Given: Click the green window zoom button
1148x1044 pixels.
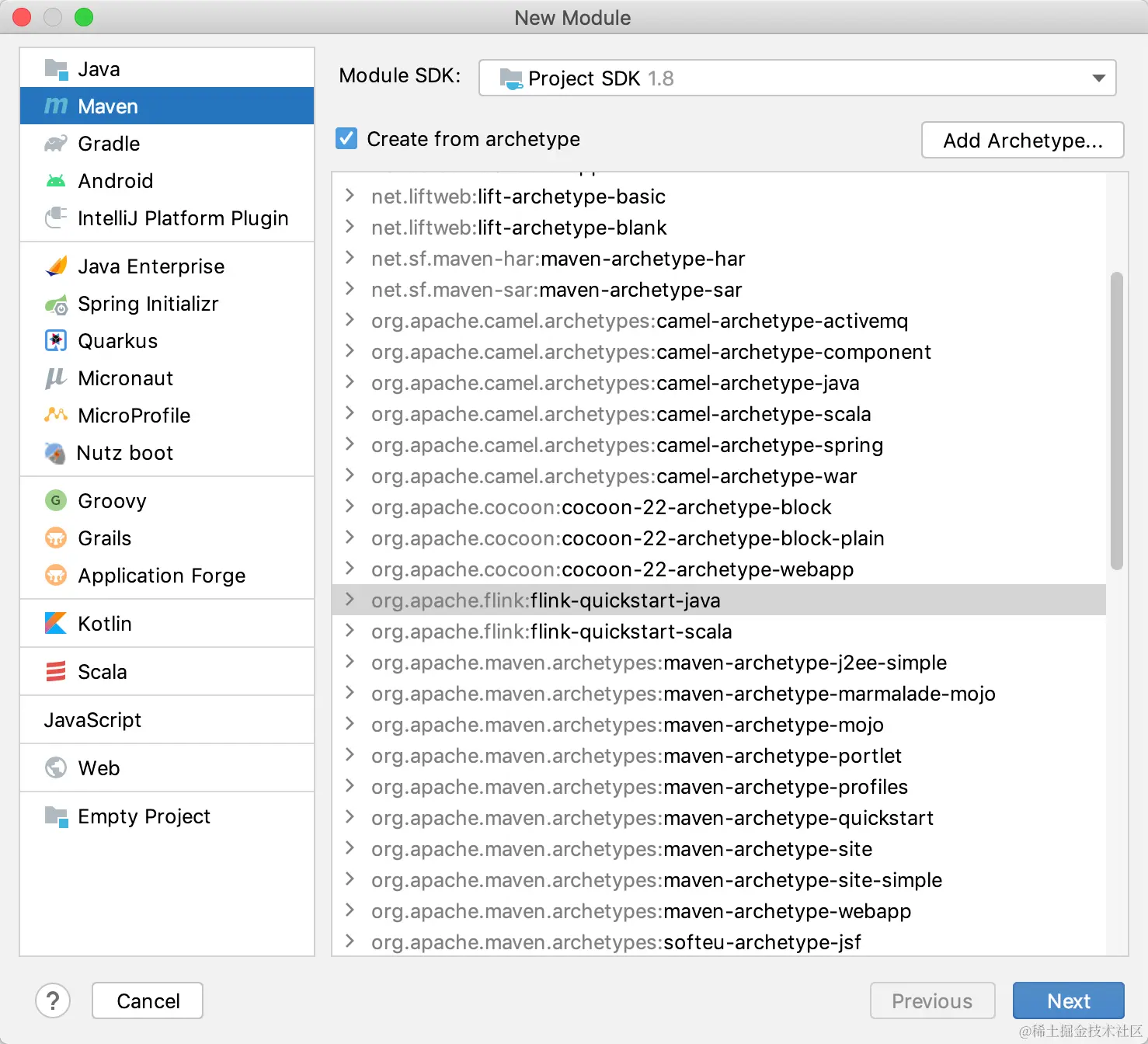Looking at the screenshot, I should click(x=84, y=17).
